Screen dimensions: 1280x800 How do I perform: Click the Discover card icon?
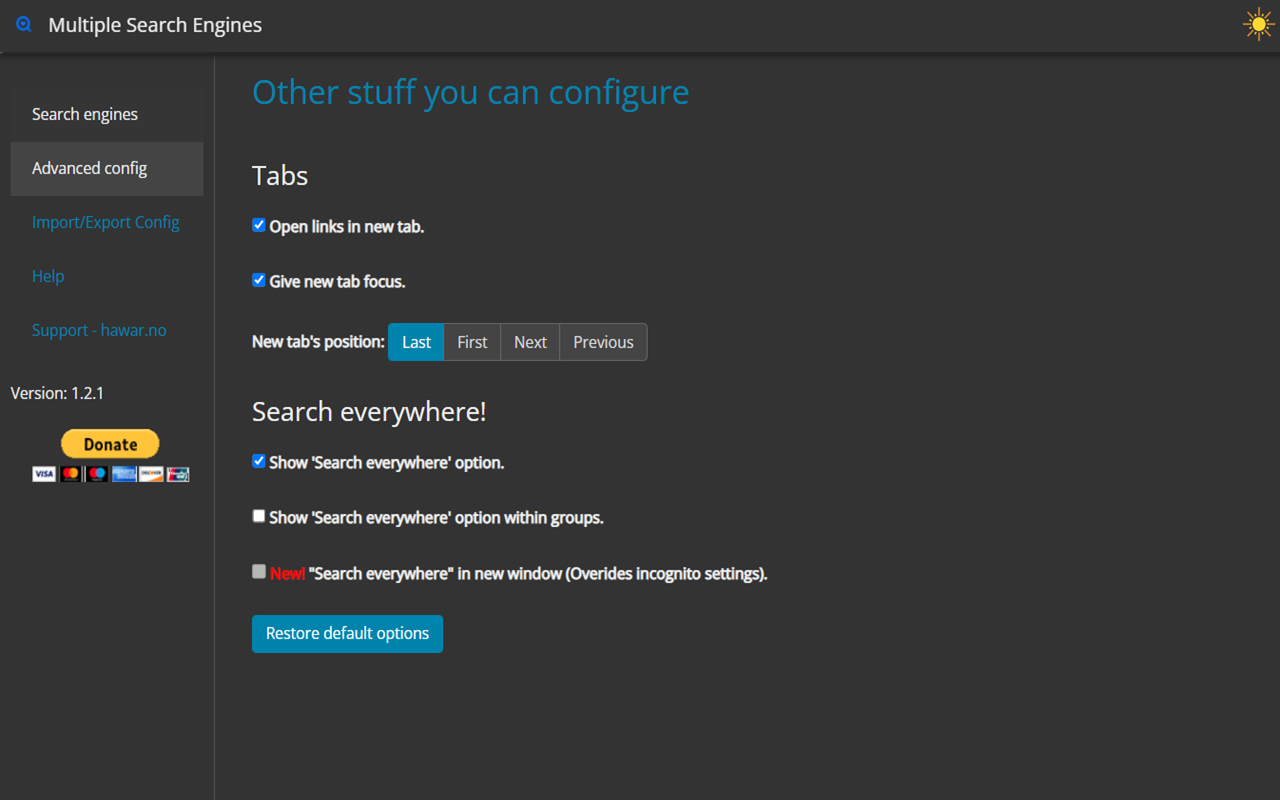150,474
